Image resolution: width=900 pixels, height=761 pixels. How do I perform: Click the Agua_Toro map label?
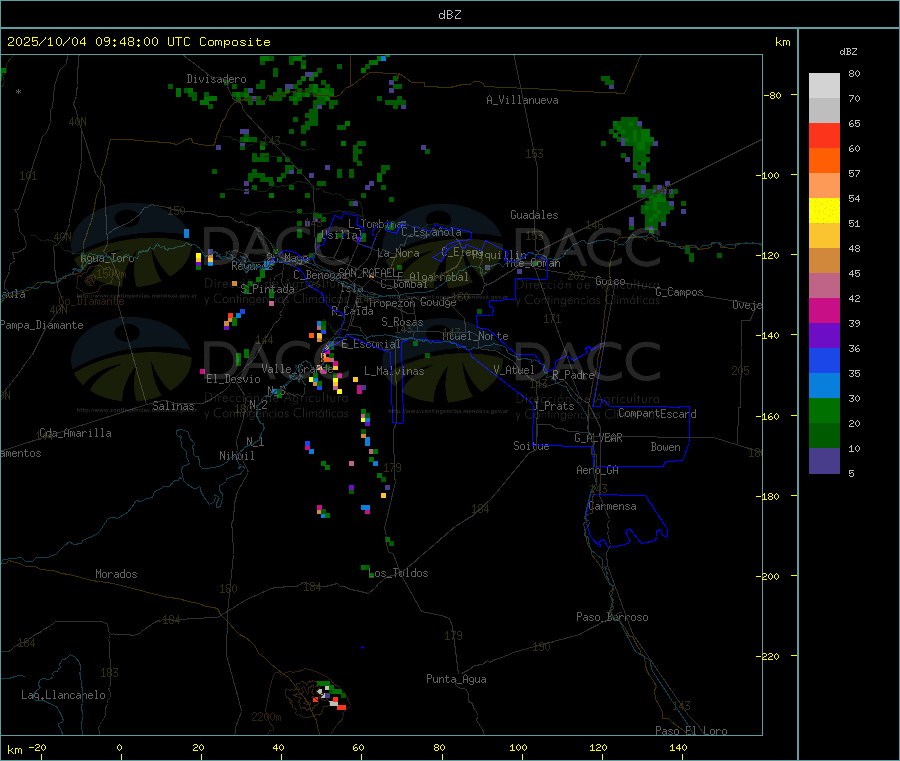pos(107,258)
